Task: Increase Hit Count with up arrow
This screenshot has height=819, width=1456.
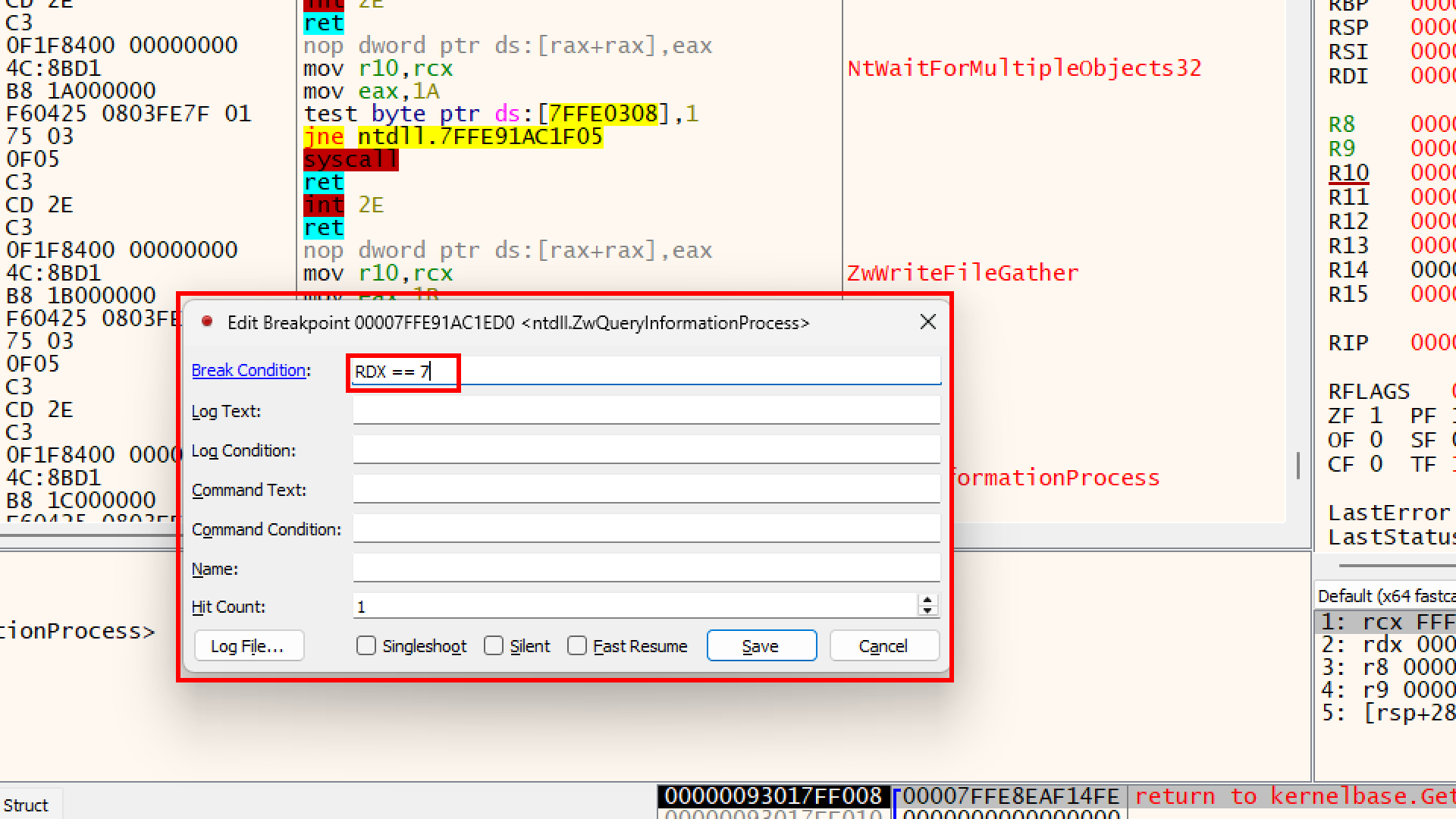Action: (927, 601)
